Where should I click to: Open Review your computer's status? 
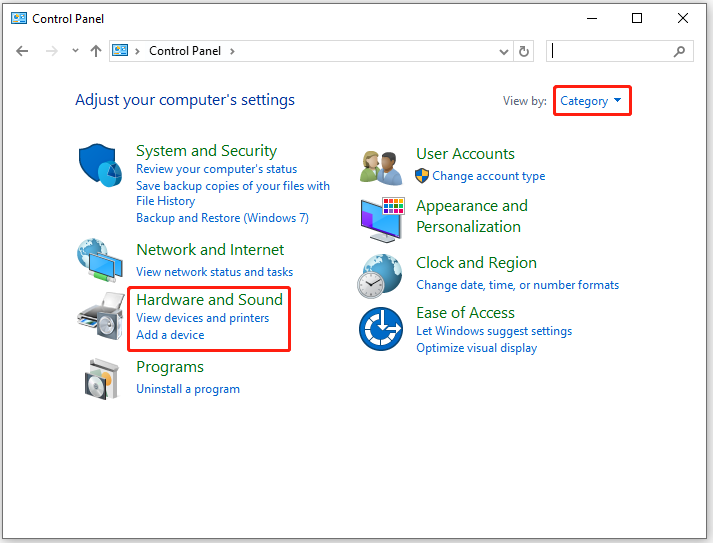point(216,169)
